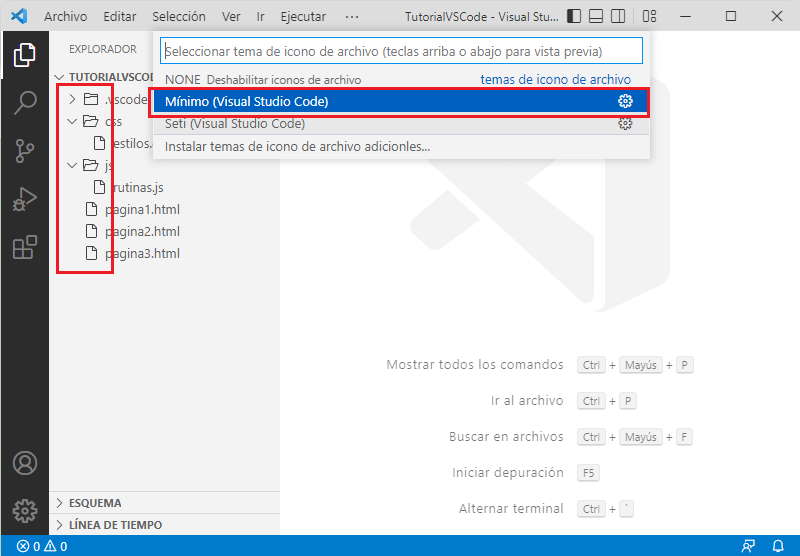Open Source Control view
Image resolution: width=800 pixels, height=556 pixels.
coord(24,151)
